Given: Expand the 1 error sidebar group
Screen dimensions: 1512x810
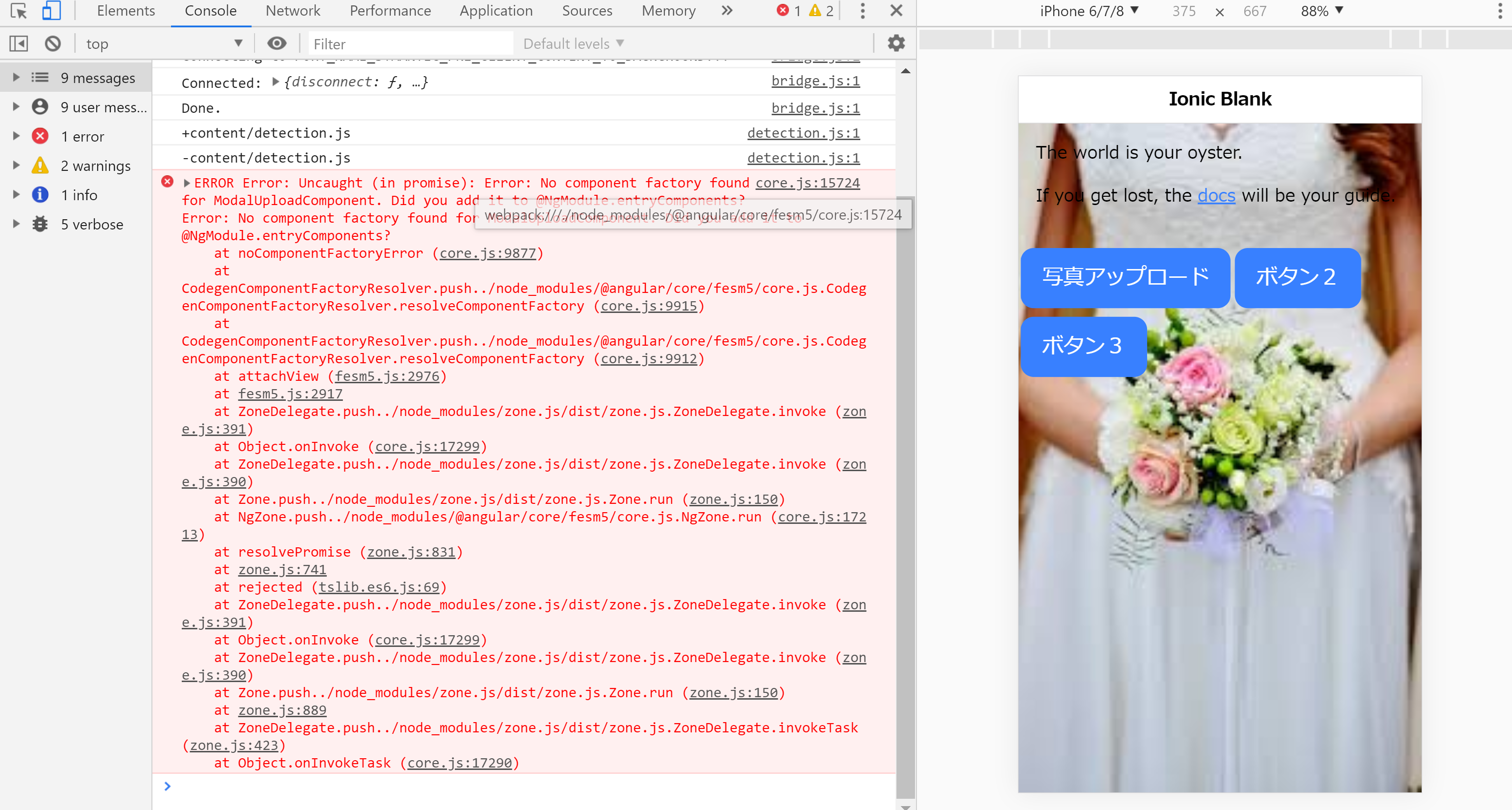Looking at the screenshot, I should pos(17,136).
